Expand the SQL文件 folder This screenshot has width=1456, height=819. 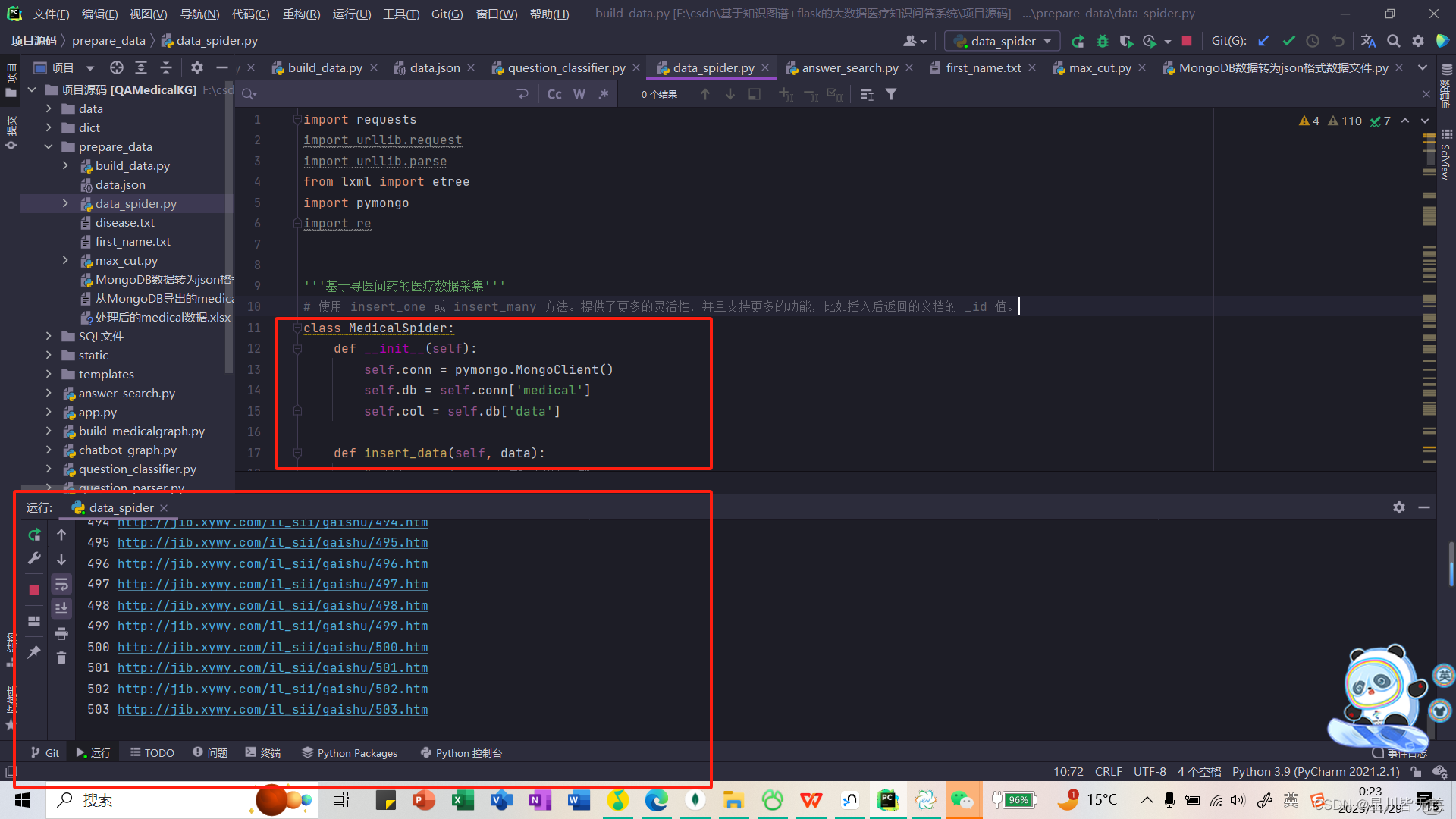point(49,336)
